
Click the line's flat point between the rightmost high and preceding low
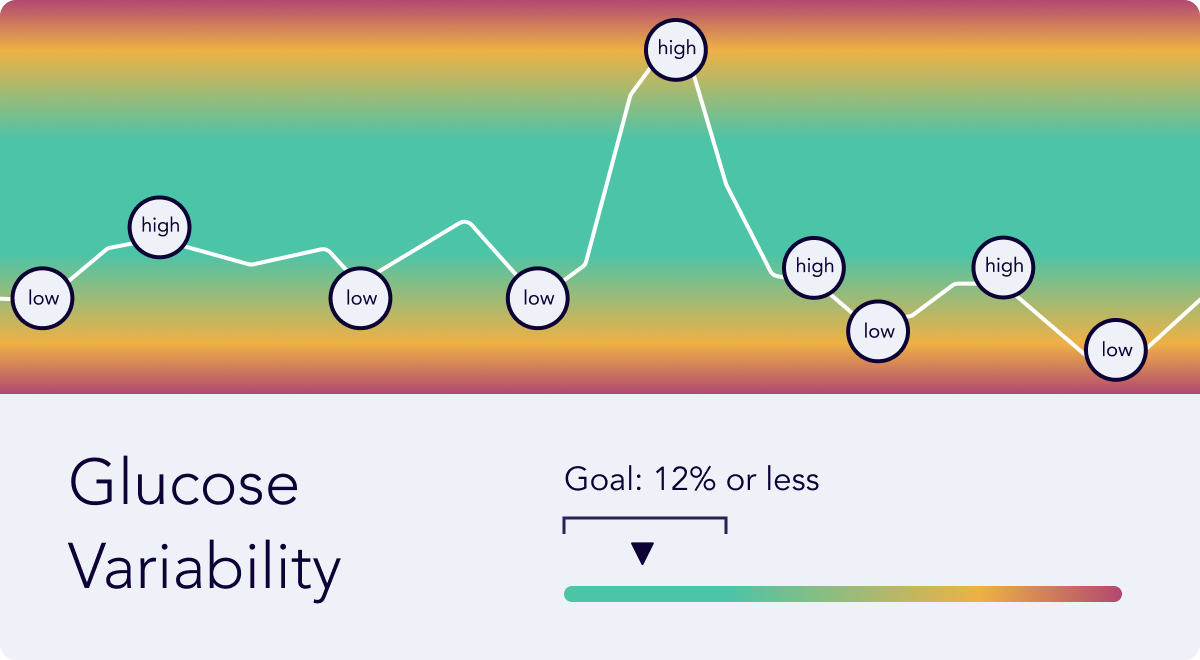957,284
